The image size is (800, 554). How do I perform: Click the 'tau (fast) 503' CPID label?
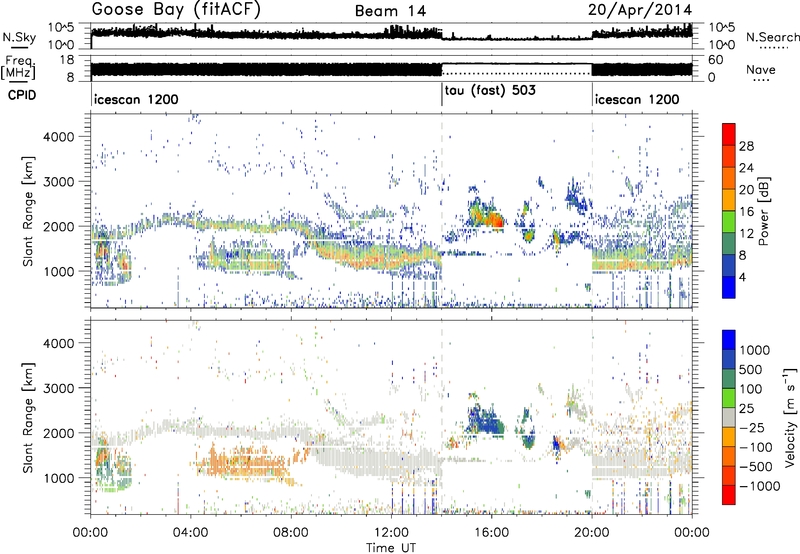pos(490,91)
